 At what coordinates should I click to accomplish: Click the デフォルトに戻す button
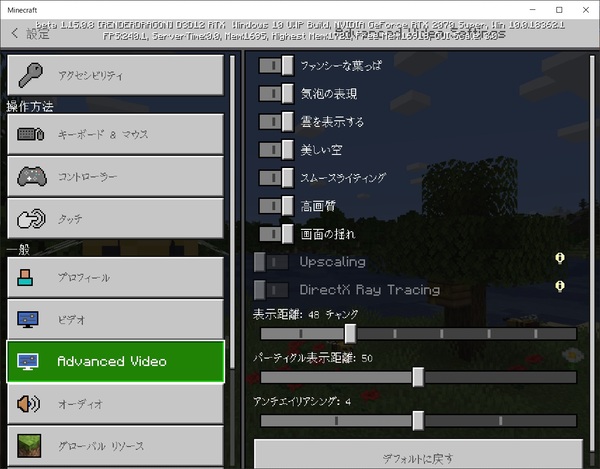click(418, 454)
